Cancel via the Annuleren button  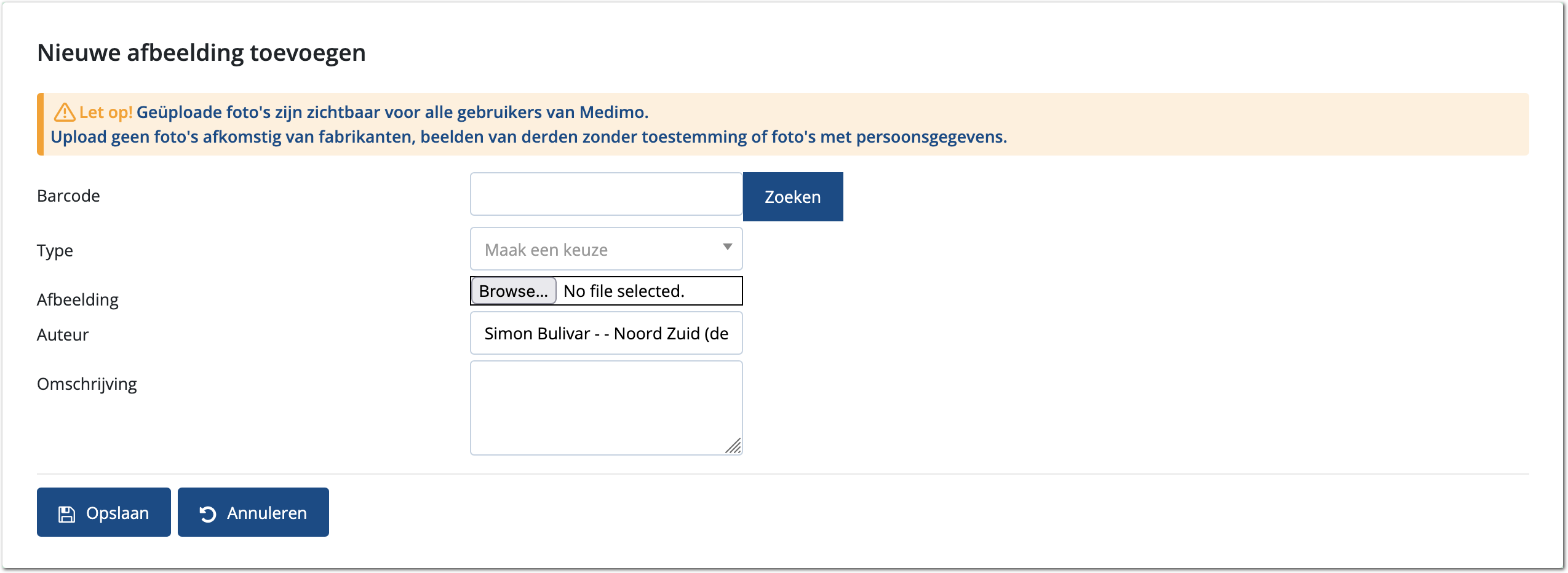253,513
